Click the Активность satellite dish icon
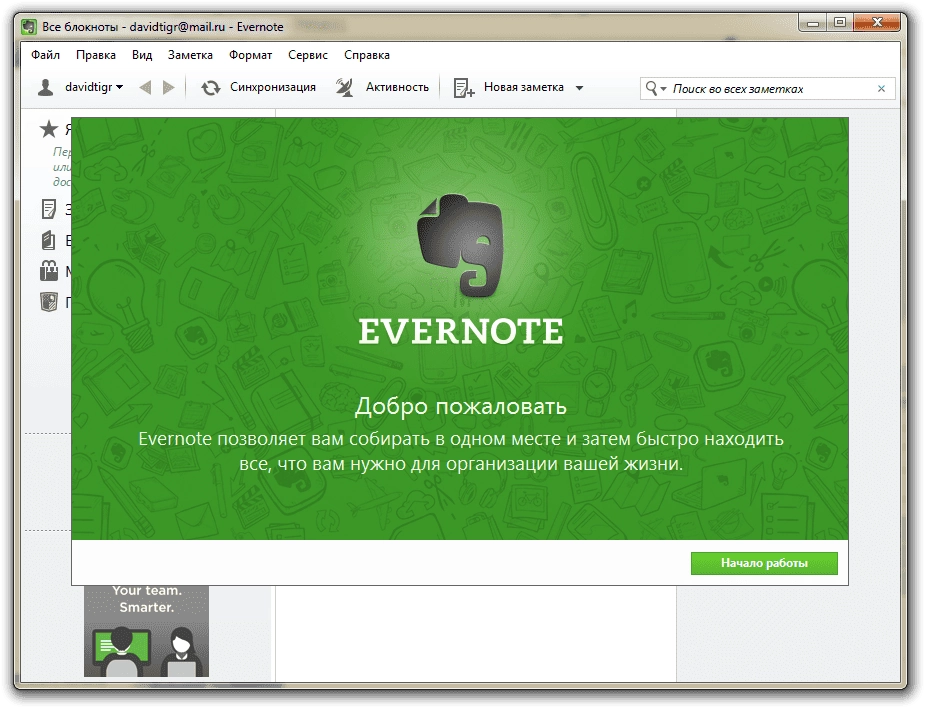 345,88
